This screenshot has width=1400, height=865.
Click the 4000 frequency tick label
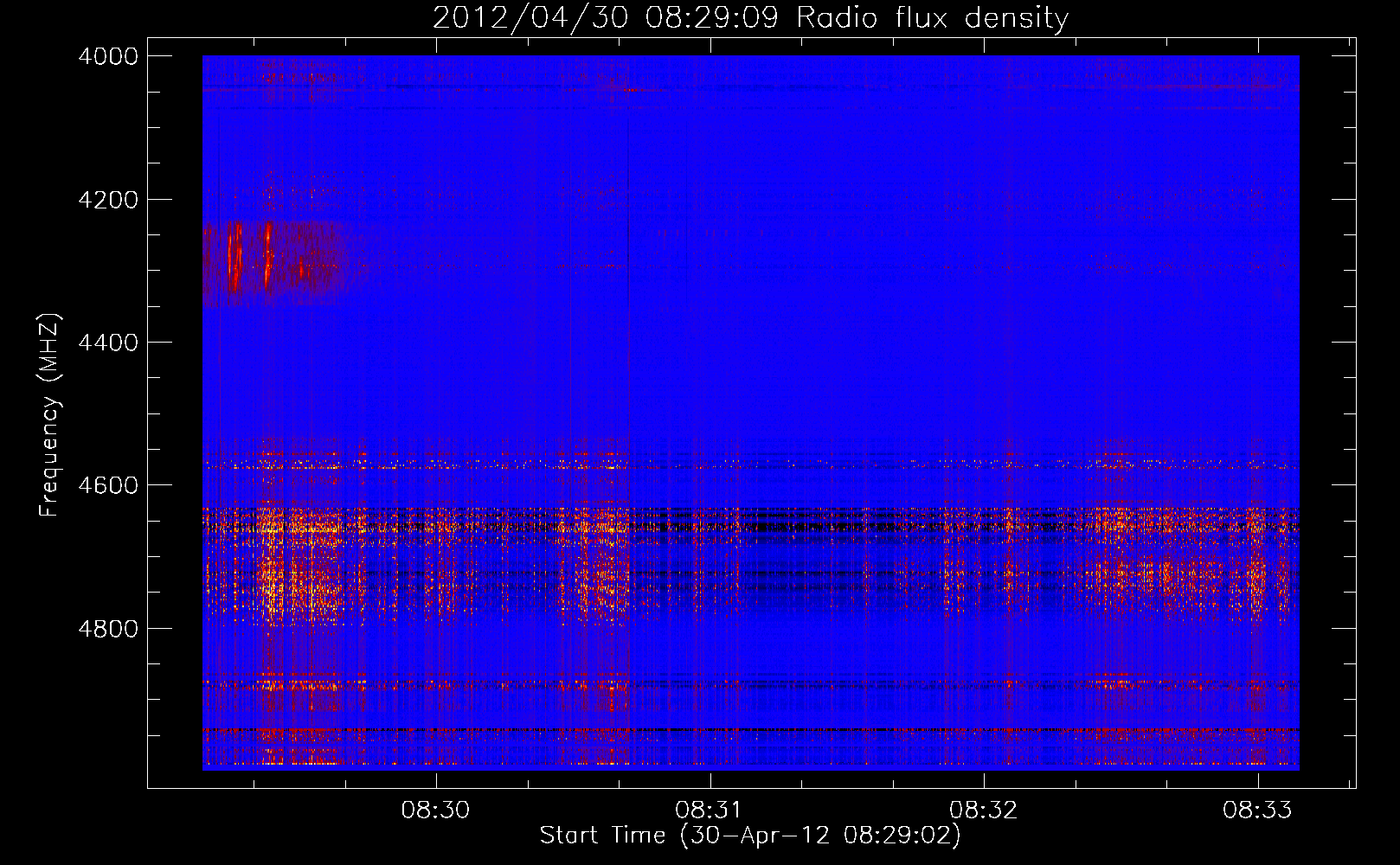(108, 56)
